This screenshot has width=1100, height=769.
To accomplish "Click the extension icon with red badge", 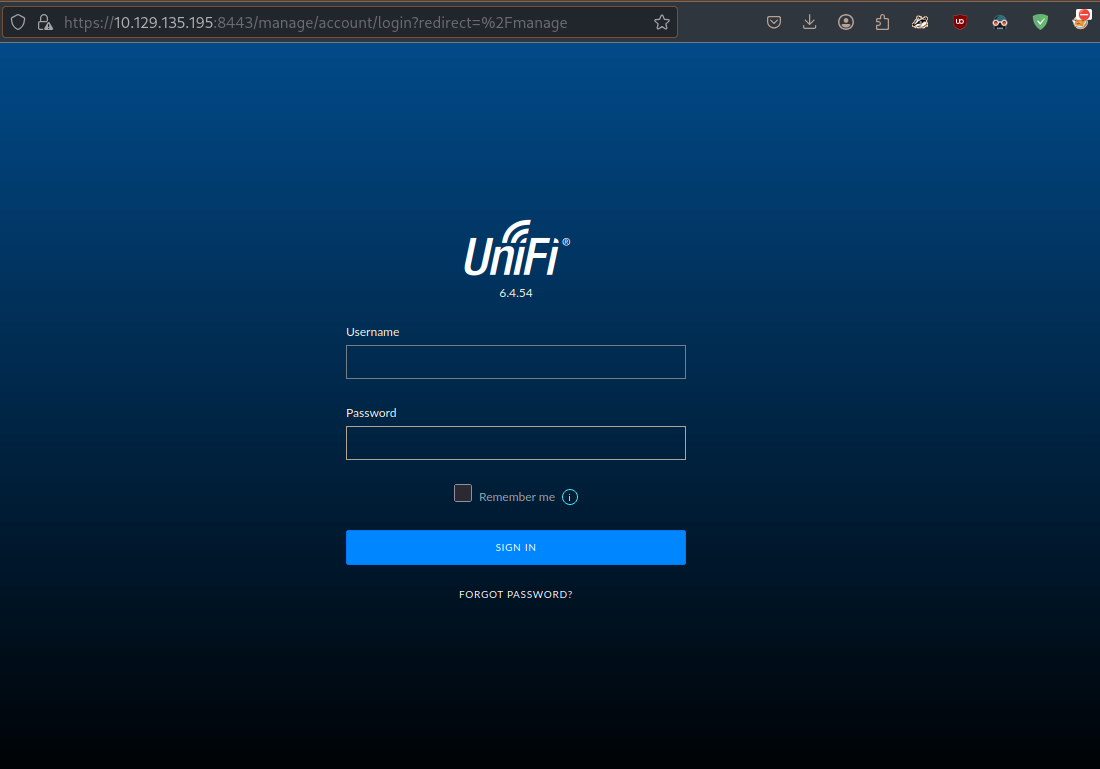I will (1080, 20).
